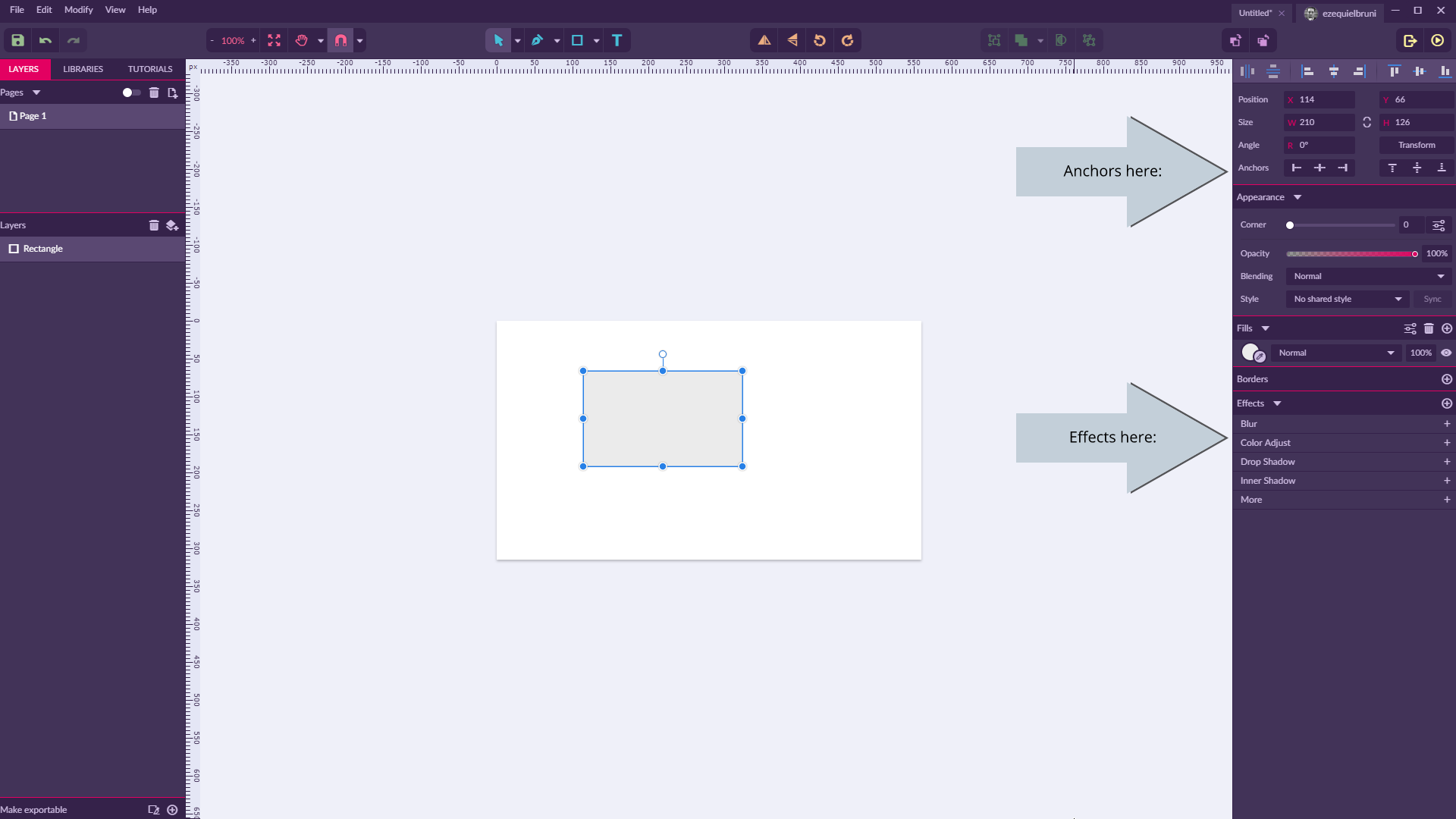The image size is (1456, 819).
Task: Open the snapping options dropdown arrow
Action: pos(360,41)
